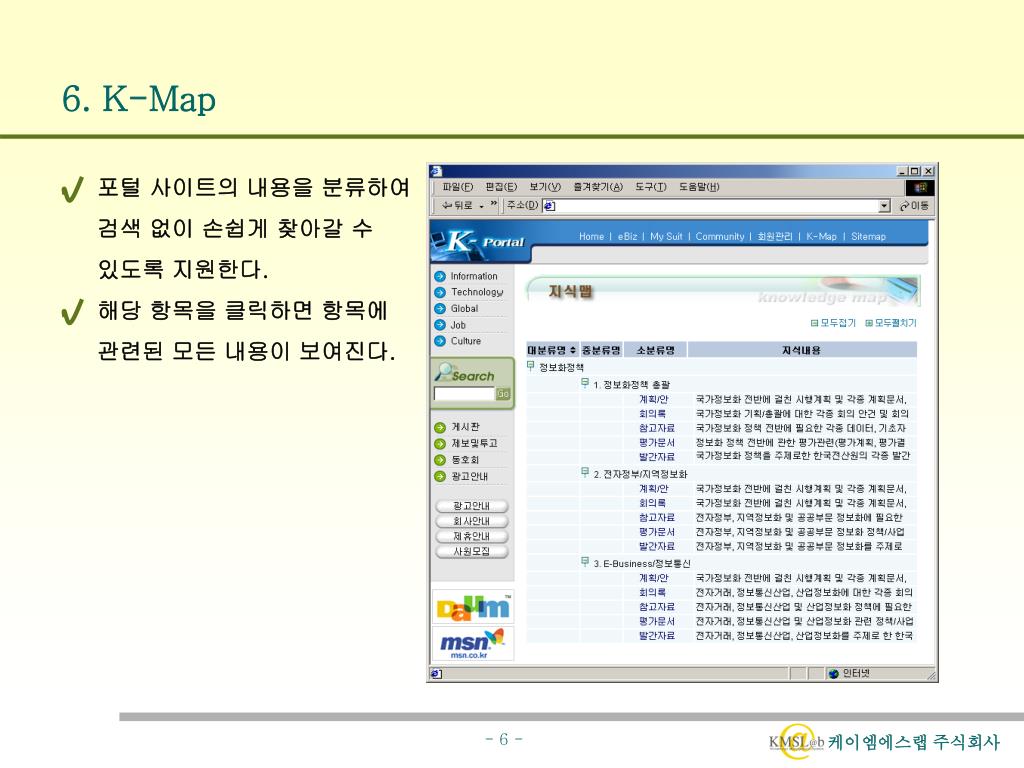Viewport: 1024px width, 768px height.
Task: Collapse the 정보화정책 tree node
Action: coord(531,366)
